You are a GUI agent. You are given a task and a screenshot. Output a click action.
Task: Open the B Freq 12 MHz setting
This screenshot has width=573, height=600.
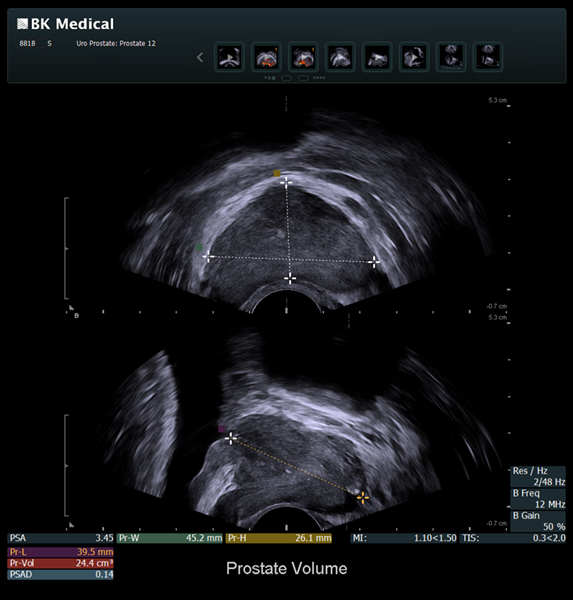click(538, 499)
